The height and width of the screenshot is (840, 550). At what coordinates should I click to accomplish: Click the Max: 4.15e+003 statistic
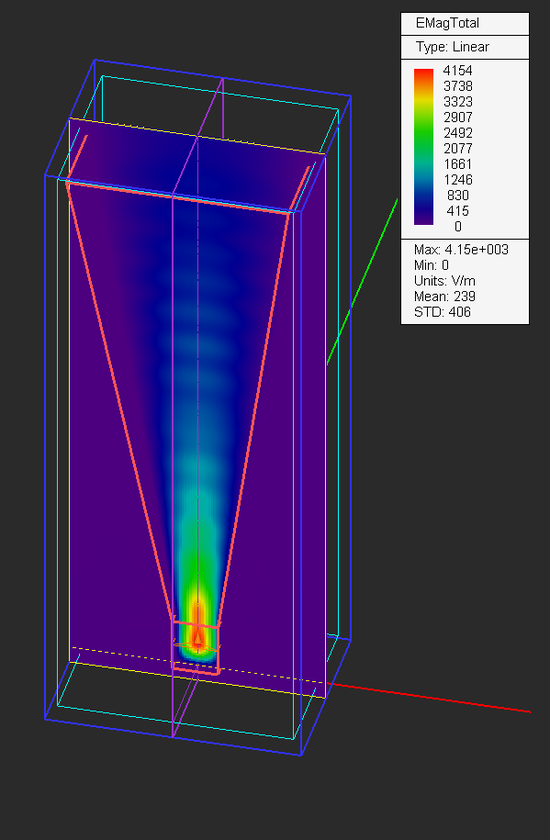coord(461,250)
